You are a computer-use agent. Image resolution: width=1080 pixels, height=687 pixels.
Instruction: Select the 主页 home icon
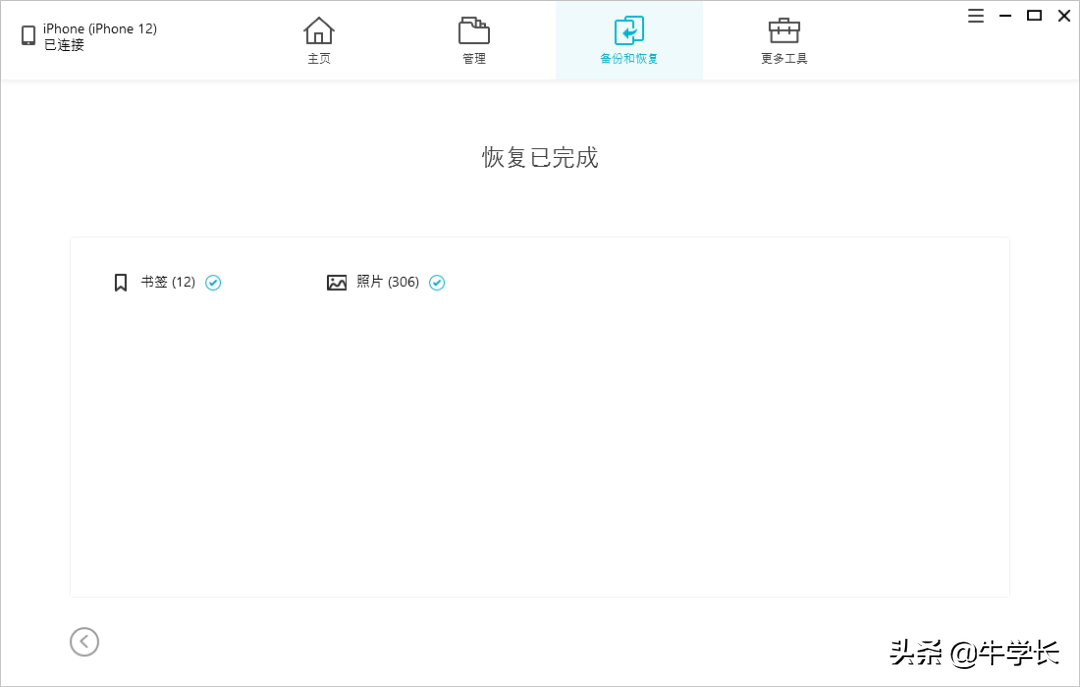click(x=319, y=31)
